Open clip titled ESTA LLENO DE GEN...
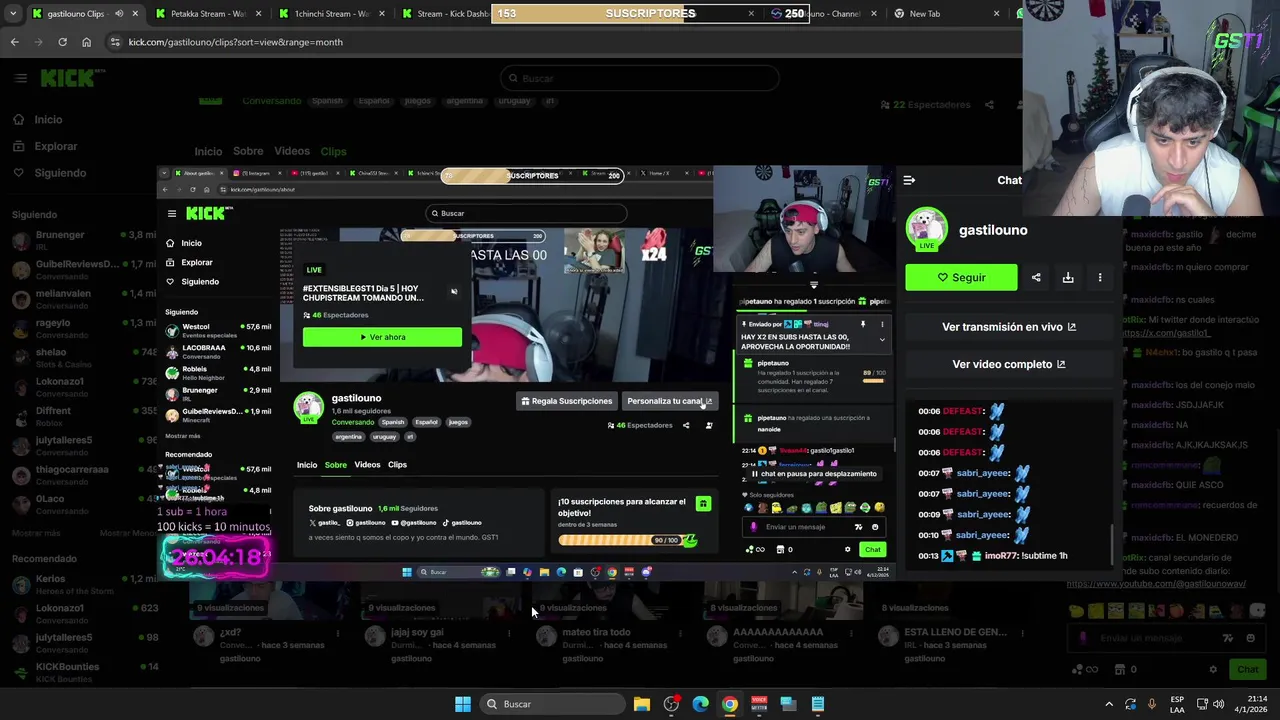Screen dimensions: 1280x720 (955, 632)
